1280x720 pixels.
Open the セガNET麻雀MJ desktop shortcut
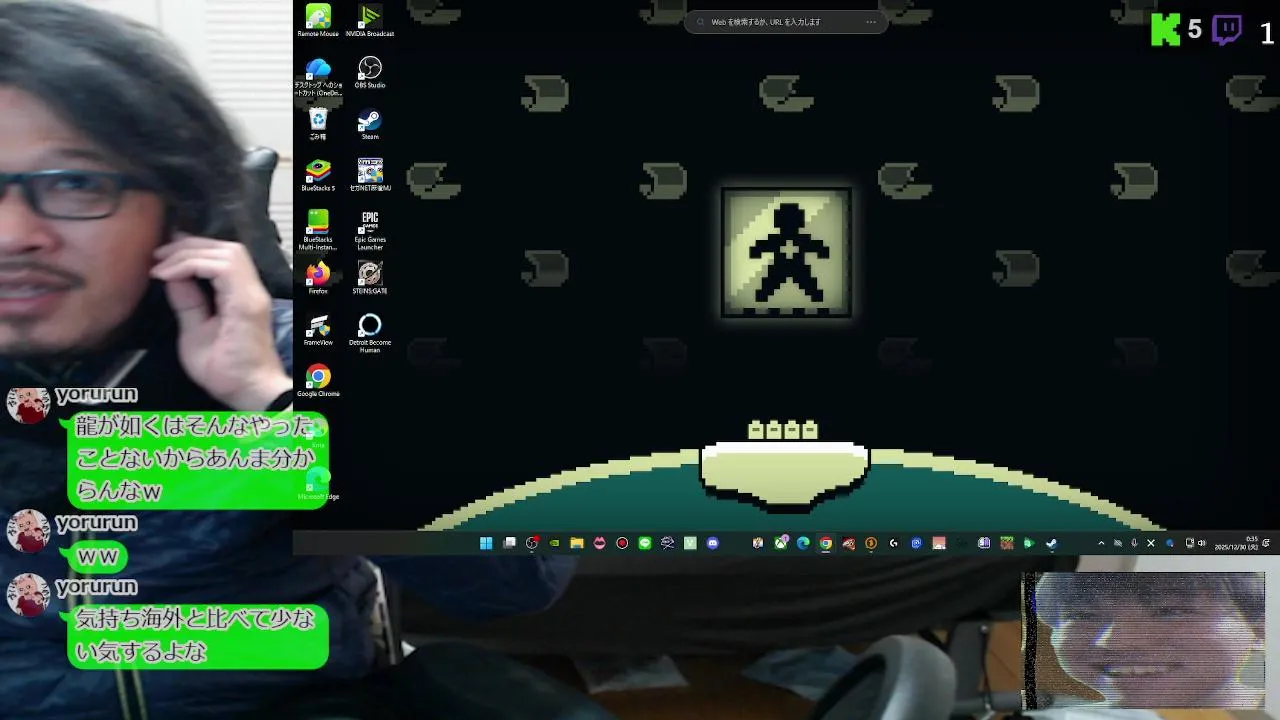point(370,175)
